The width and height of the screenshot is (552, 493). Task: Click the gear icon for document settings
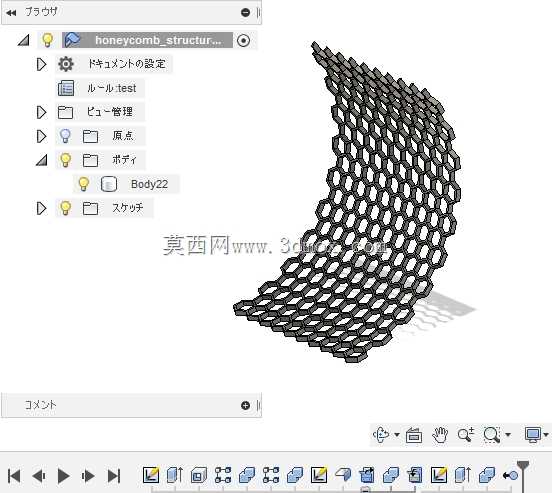point(66,64)
